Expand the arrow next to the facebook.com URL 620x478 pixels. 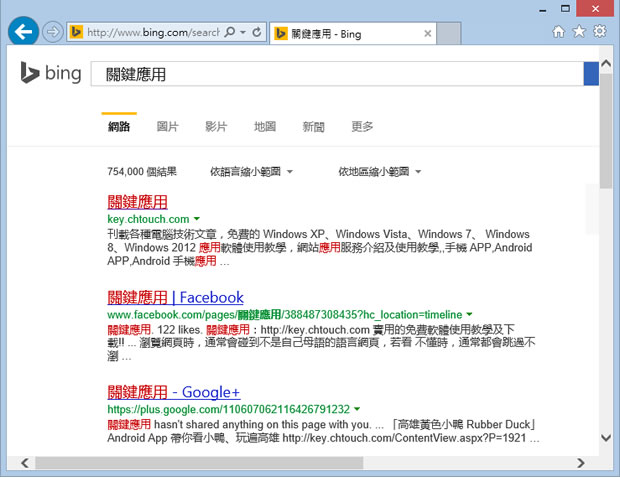469,314
